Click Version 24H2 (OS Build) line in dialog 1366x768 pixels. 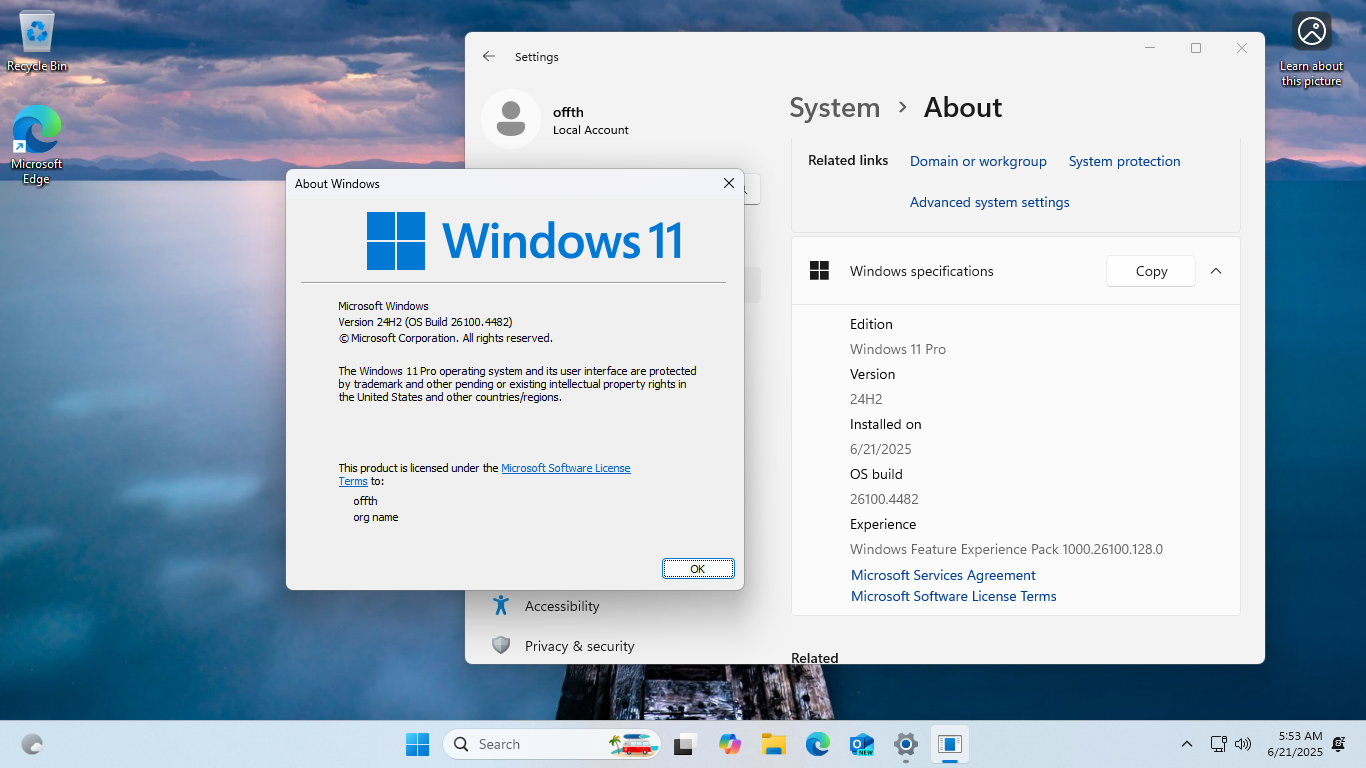click(425, 322)
